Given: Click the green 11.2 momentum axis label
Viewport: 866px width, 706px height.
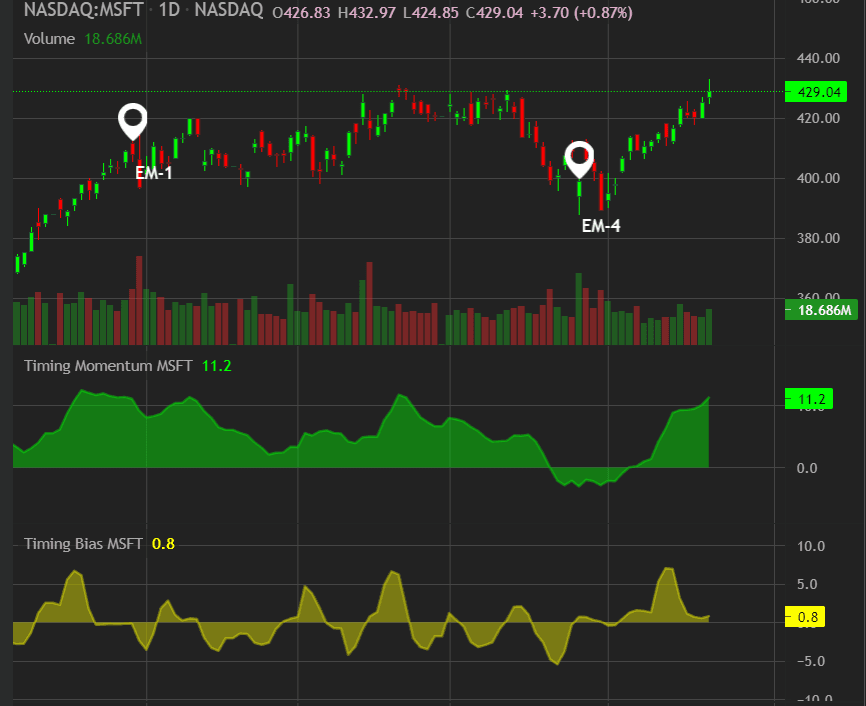Looking at the screenshot, I should (809, 399).
